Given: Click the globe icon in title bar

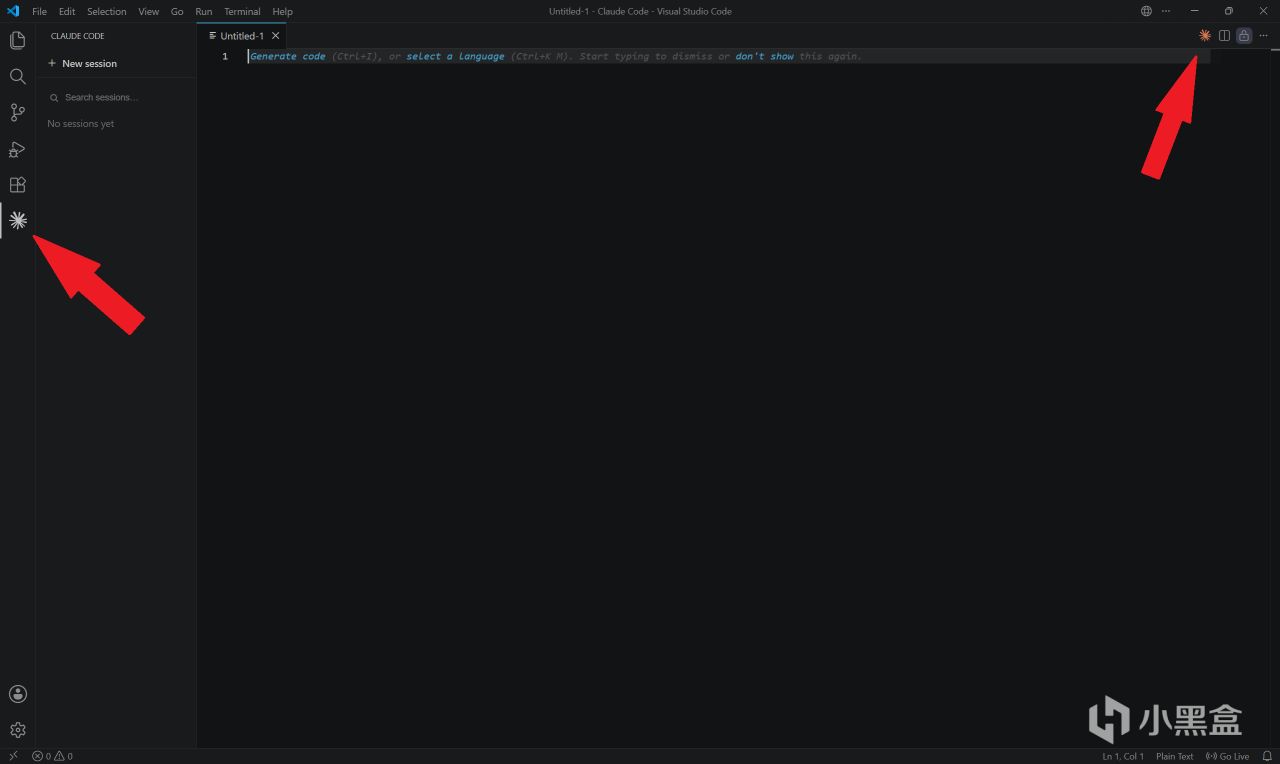Looking at the screenshot, I should point(1146,11).
